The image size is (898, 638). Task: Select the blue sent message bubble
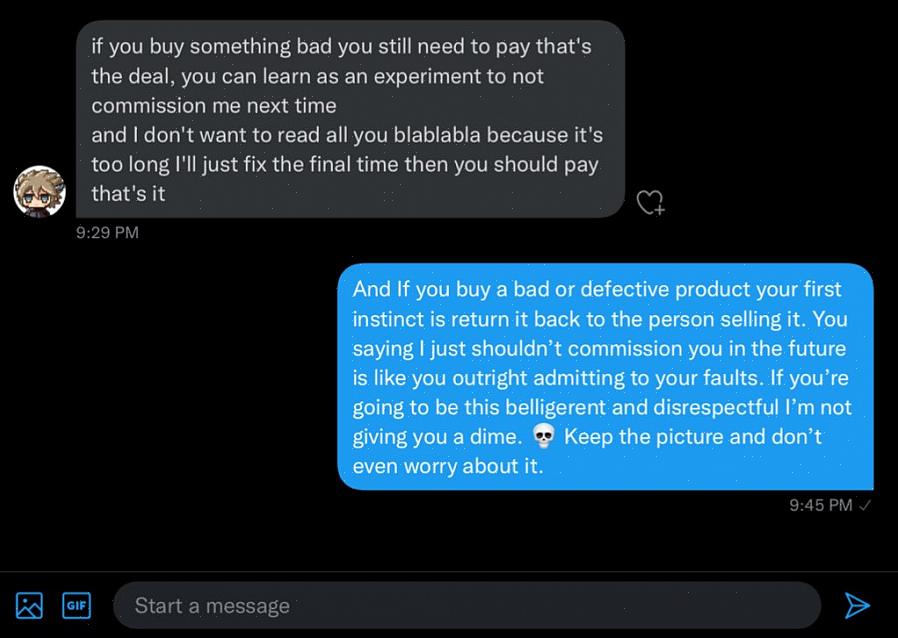[605, 376]
